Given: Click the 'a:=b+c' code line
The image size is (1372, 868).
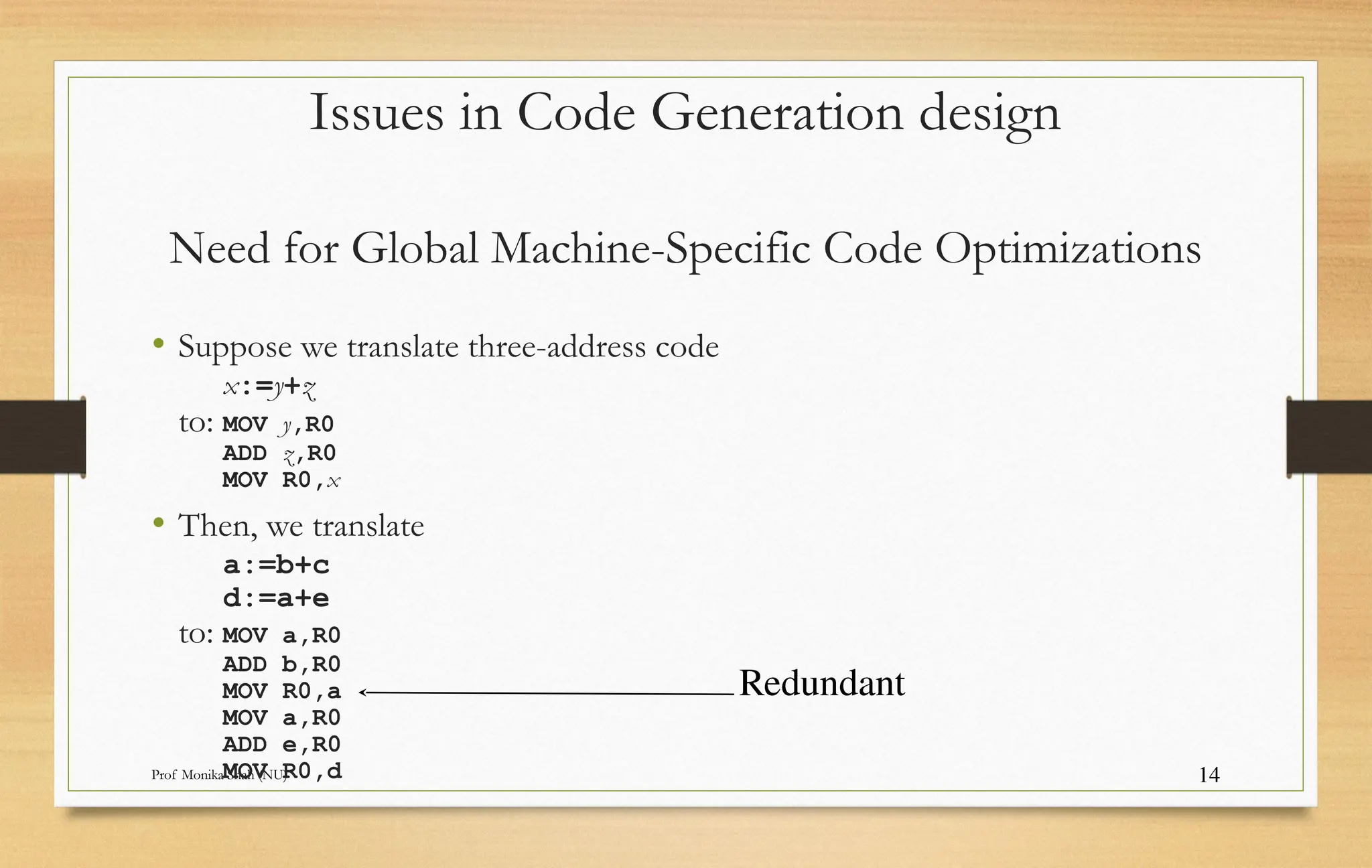Looking at the screenshot, I should coord(276,565).
